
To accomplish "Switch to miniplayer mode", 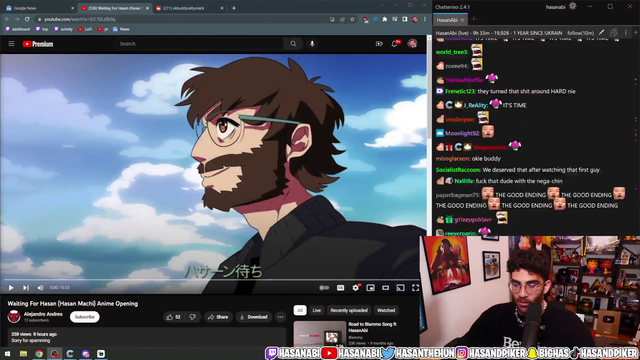I will tap(371, 288).
